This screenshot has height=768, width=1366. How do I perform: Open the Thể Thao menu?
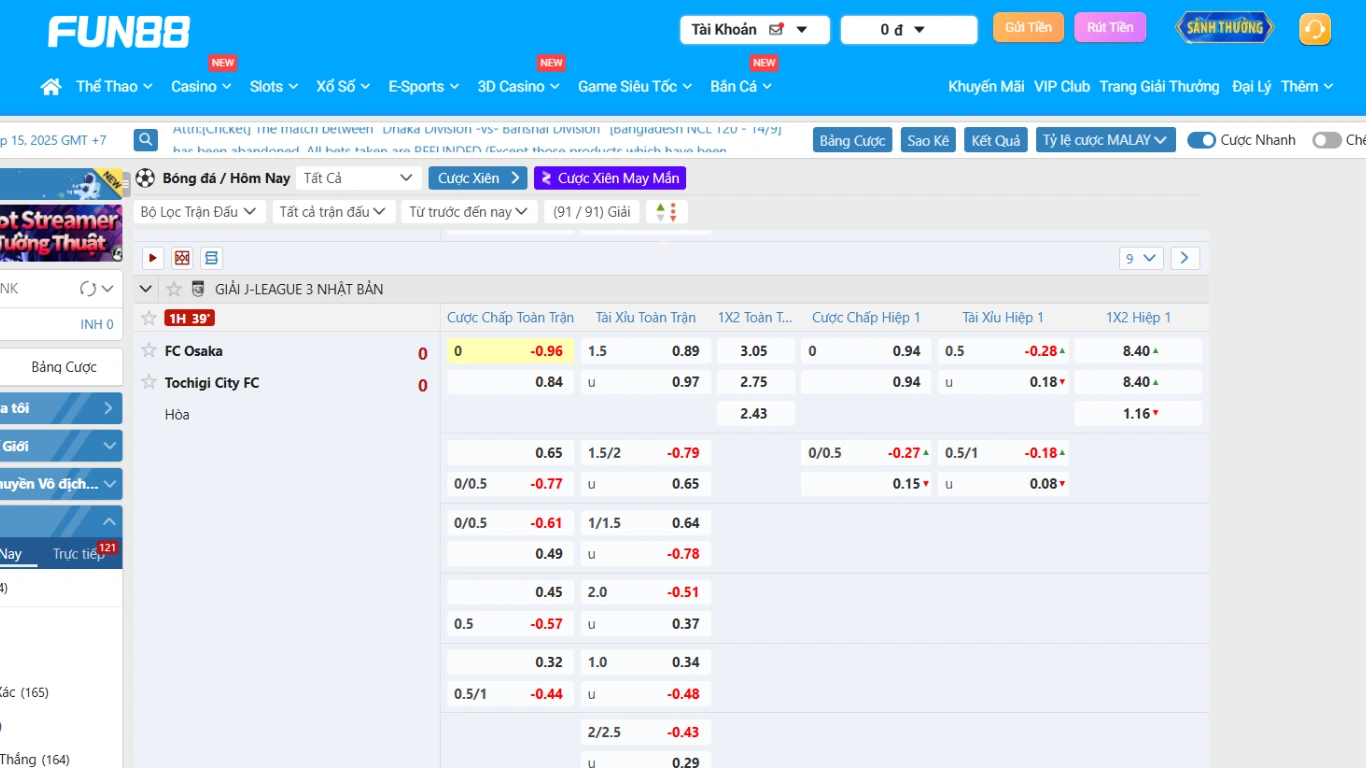point(114,87)
